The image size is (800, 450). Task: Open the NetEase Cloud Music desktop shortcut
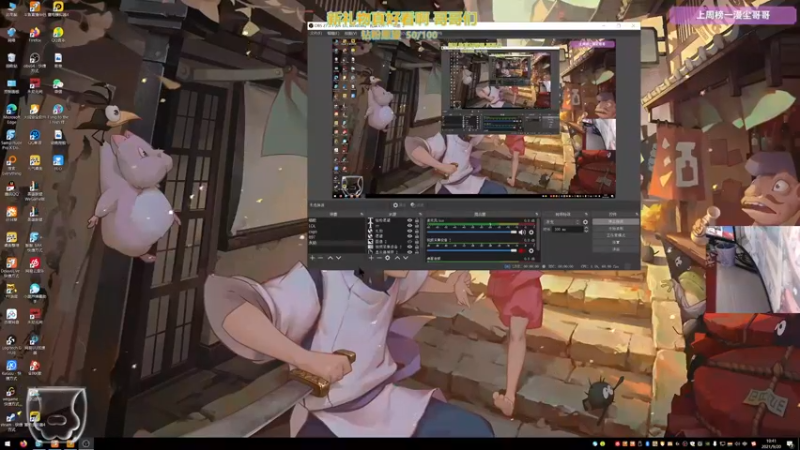(35, 263)
